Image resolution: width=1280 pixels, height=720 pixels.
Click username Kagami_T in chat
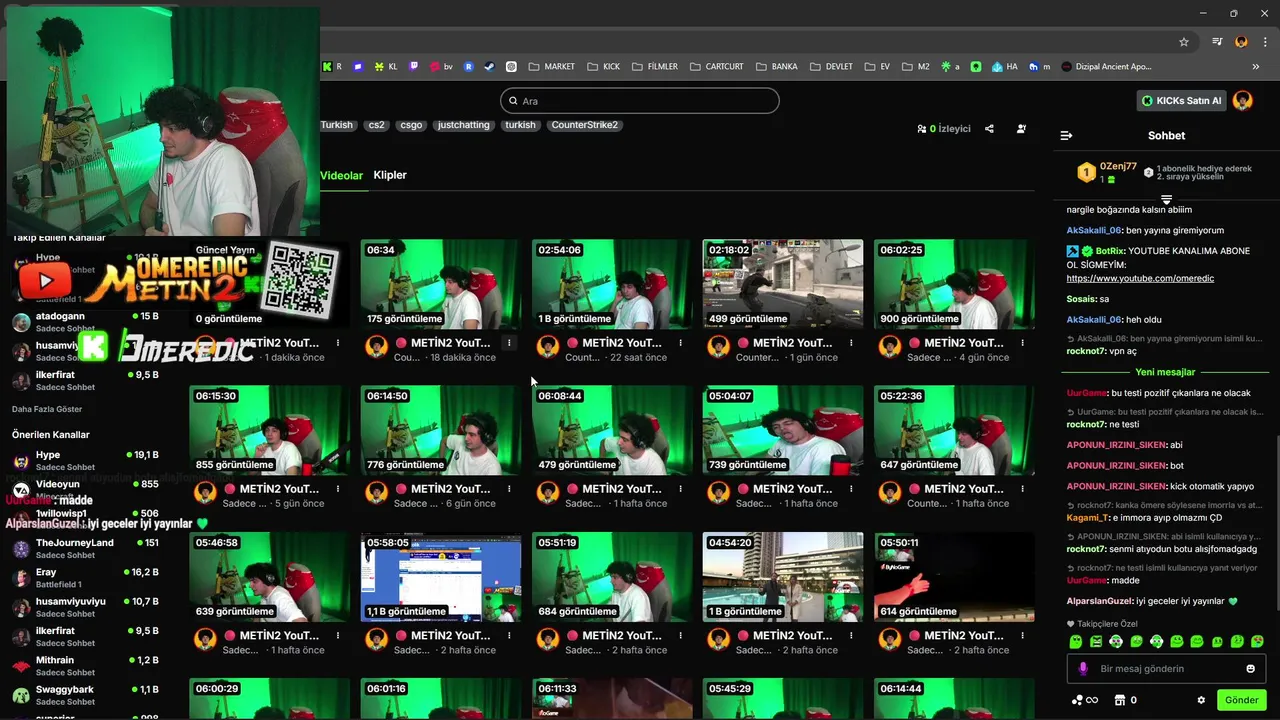click(1087, 518)
